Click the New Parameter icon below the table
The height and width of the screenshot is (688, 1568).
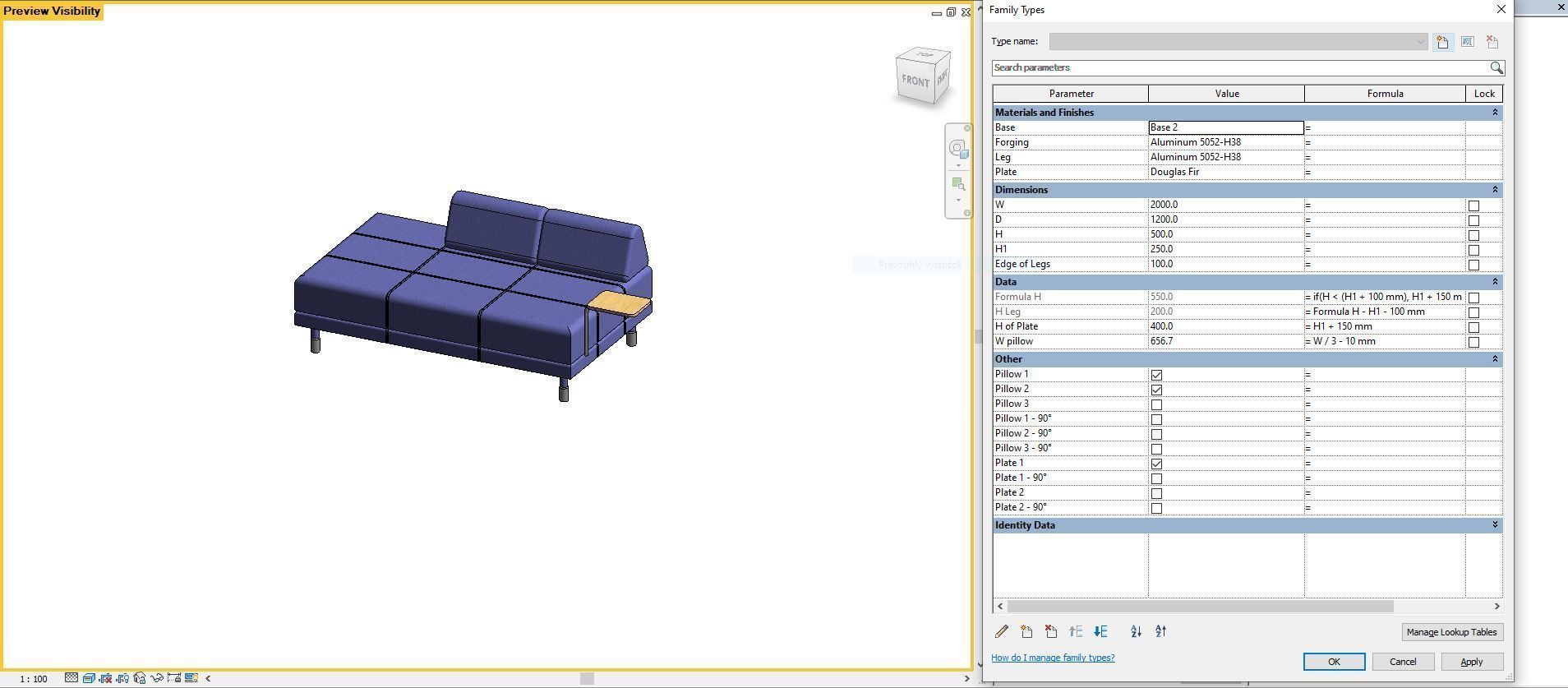pos(1026,631)
